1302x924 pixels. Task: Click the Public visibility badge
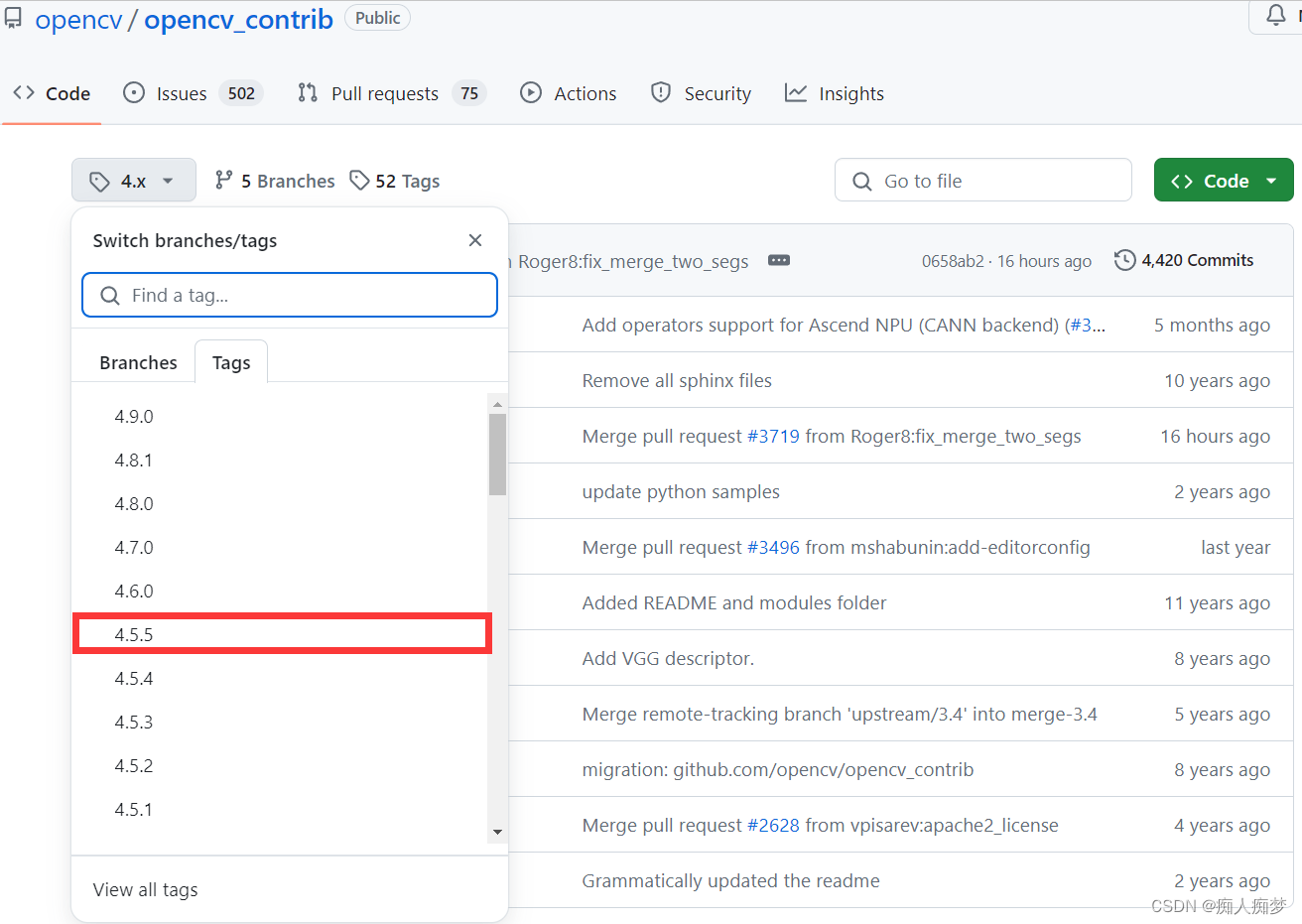(x=377, y=18)
